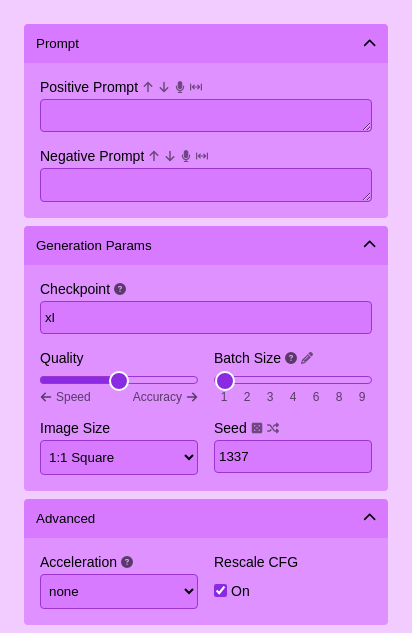Activate microphone for Negative Prompt

186,156
